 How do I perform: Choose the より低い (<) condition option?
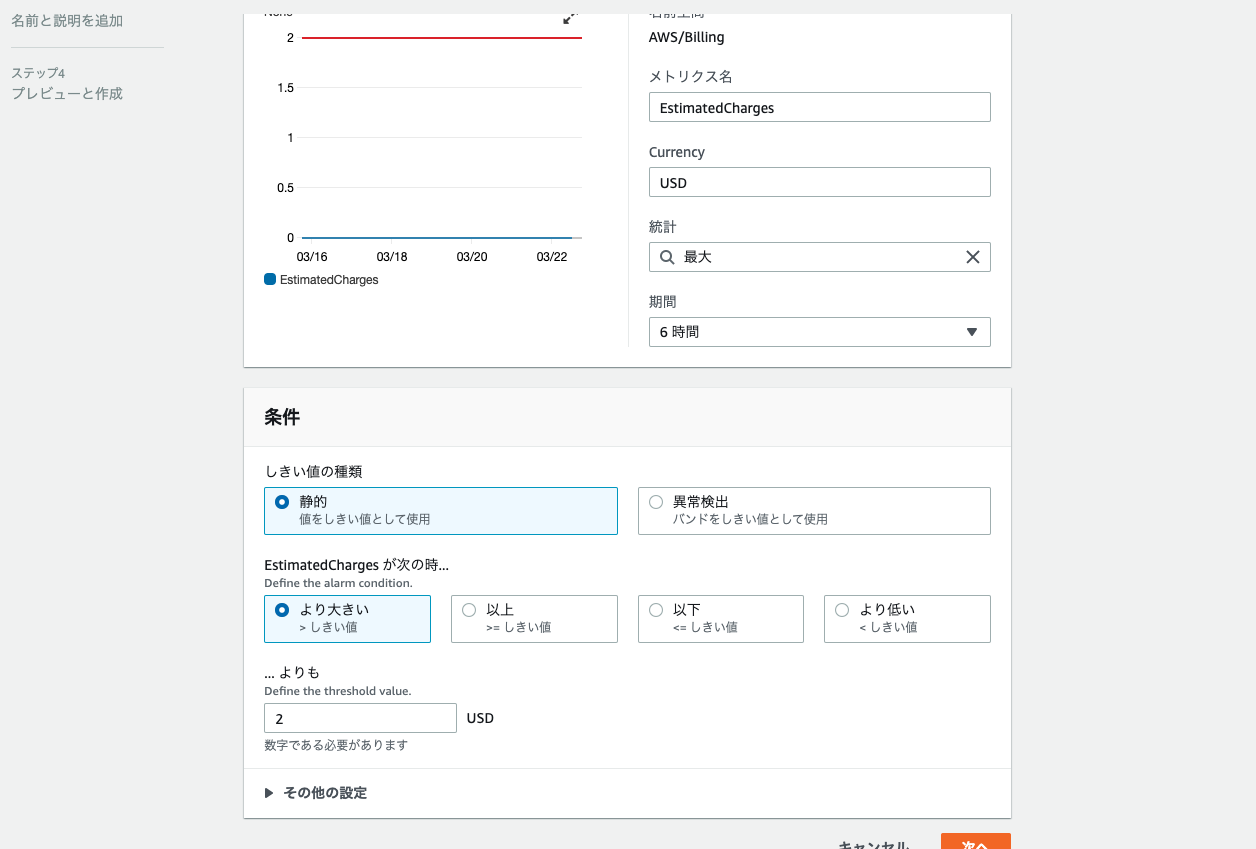[842, 610]
